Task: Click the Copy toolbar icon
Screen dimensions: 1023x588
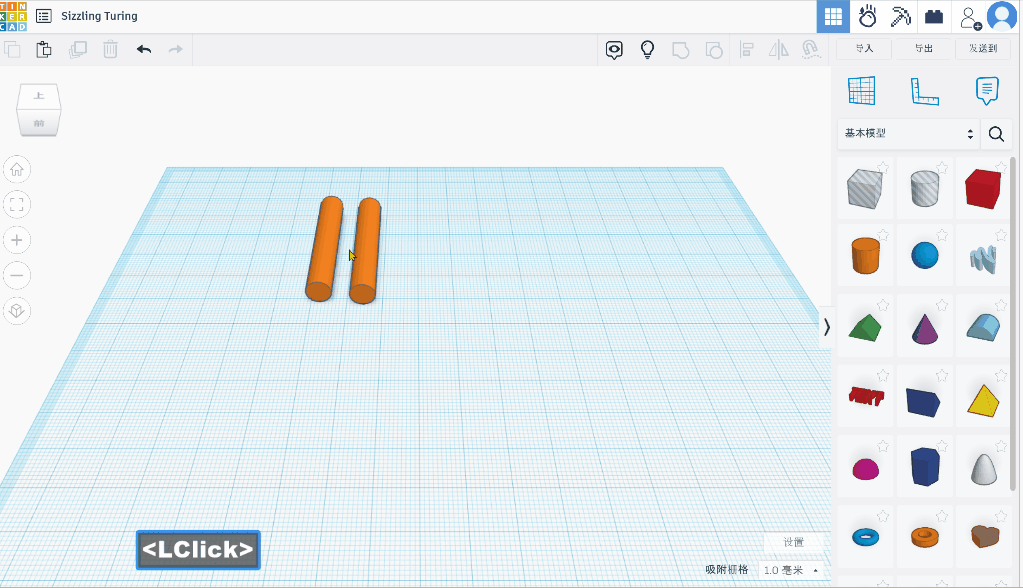Action: [12, 50]
